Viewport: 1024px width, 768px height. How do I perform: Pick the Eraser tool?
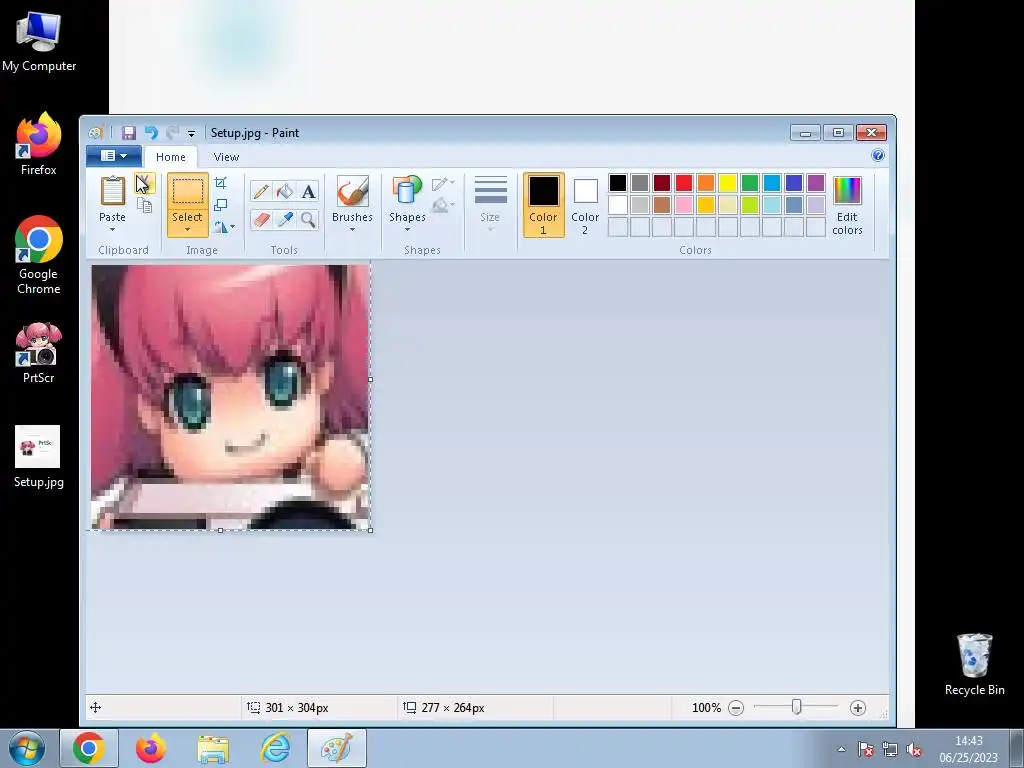(261, 219)
